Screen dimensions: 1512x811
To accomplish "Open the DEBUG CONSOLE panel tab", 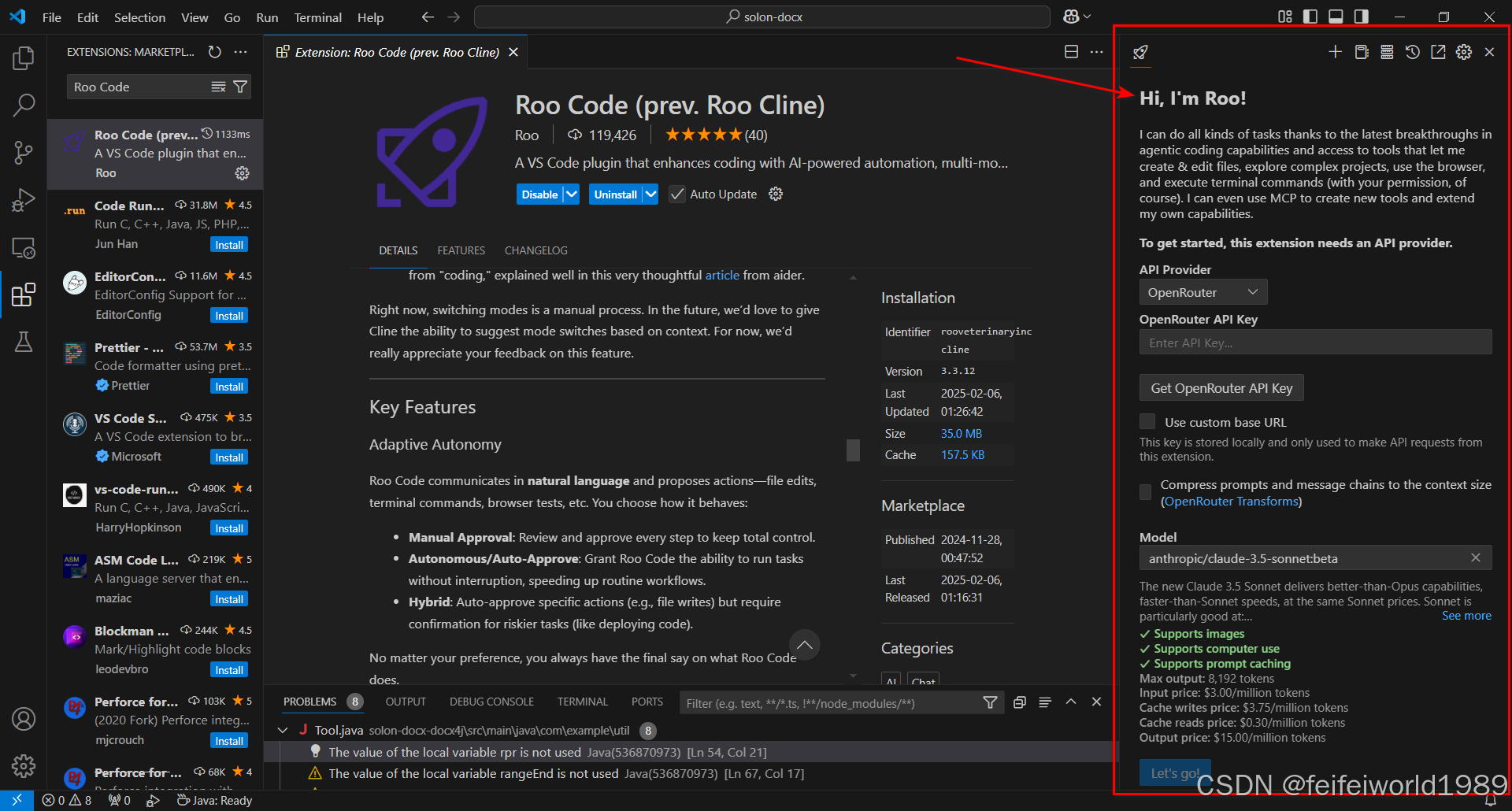I will pyautogui.click(x=491, y=702).
